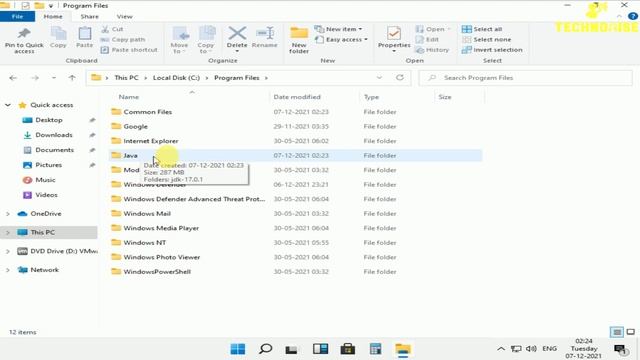Select the Windows Mail folder
Screen dimensions: 640x360
click(147, 213)
